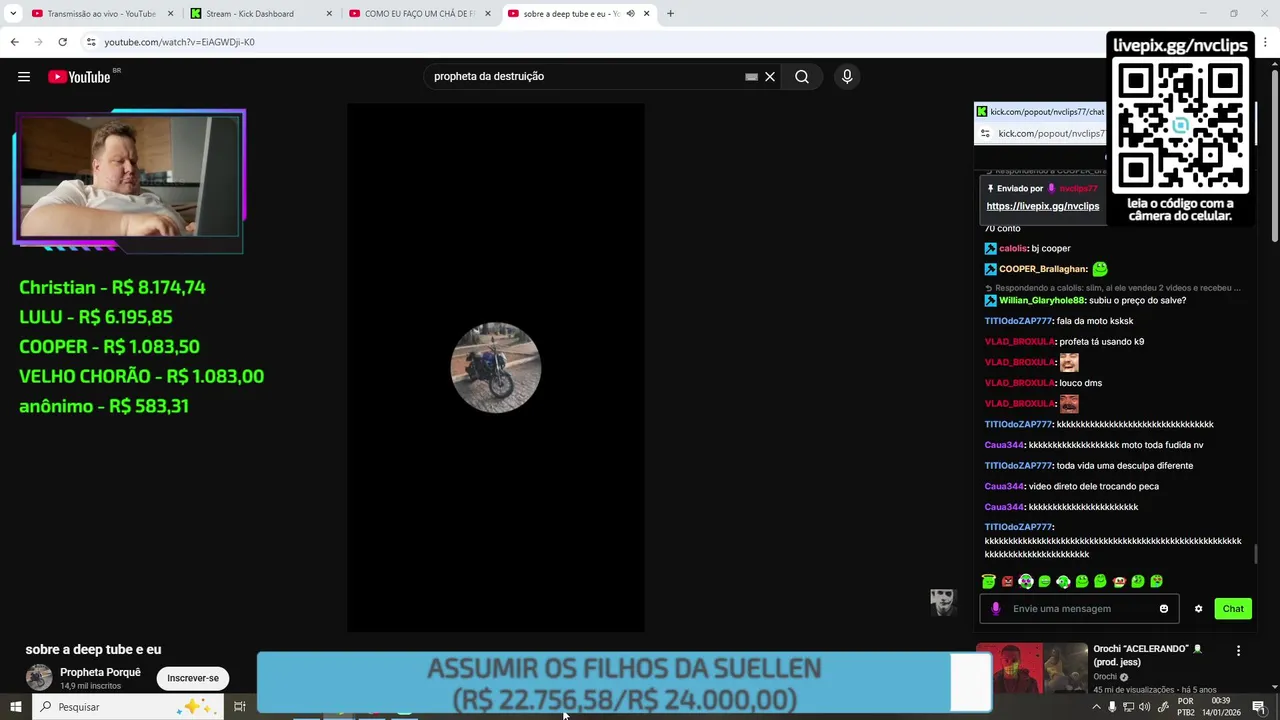Click TITIOdoZAP777 username on moto message
The width and height of the screenshot is (1280, 720).
point(1018,321)
